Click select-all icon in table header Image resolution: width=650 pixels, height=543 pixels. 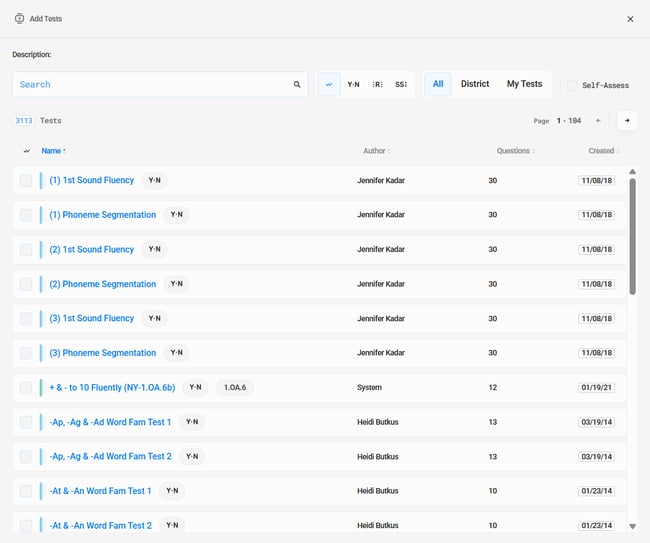click(x=26, y=151)
